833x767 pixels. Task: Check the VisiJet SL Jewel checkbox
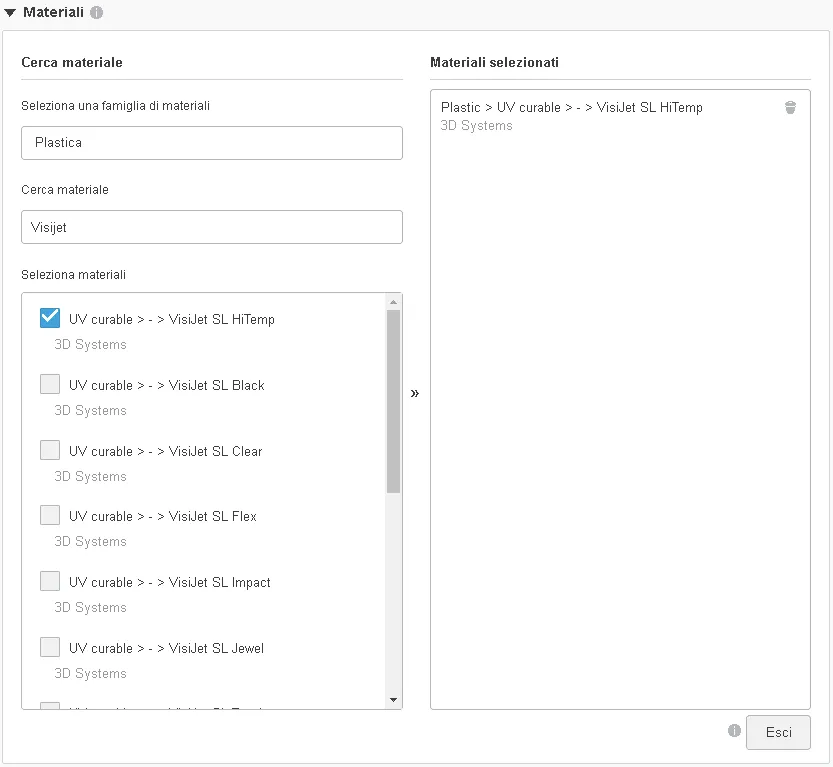pyautogui.click(x=50, y=647)
